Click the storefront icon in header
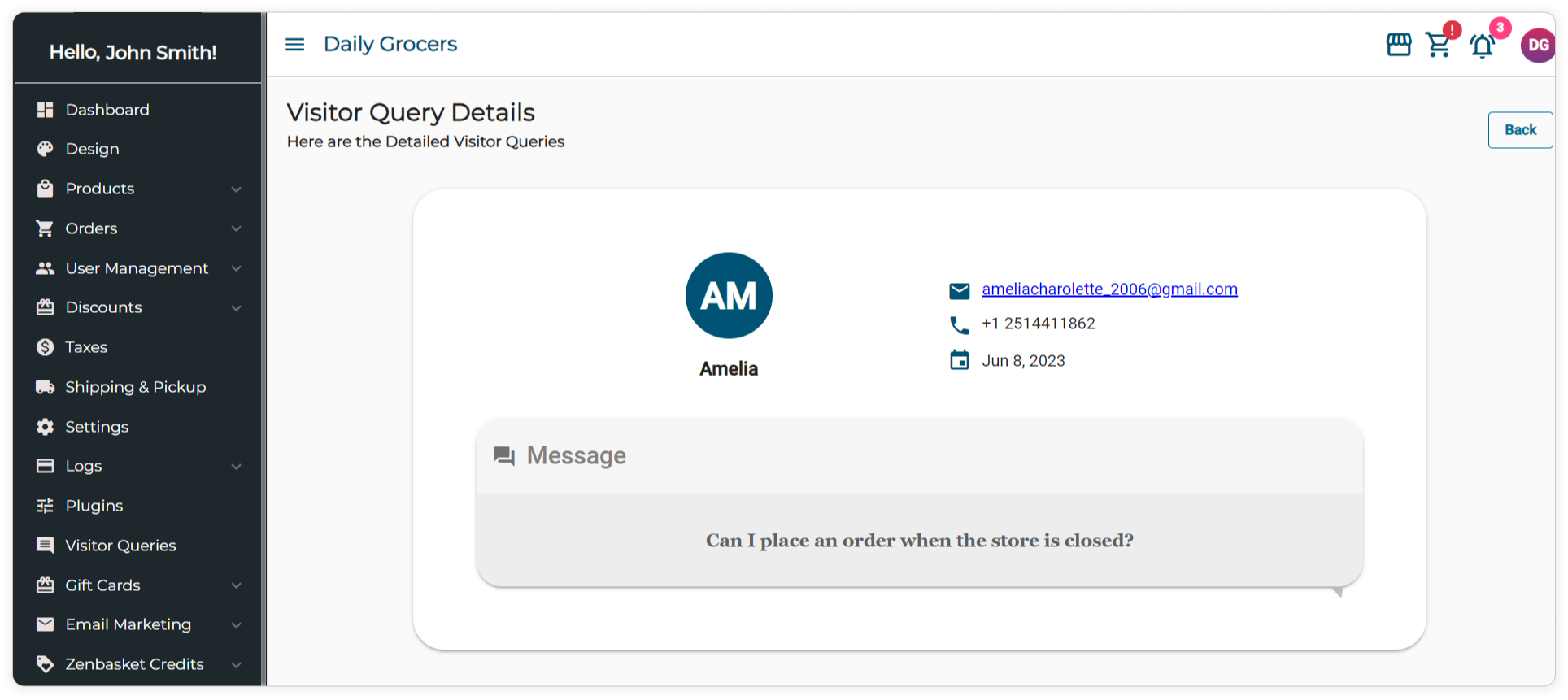The width and height of the screenshot is (1568, 700). 1398,45
